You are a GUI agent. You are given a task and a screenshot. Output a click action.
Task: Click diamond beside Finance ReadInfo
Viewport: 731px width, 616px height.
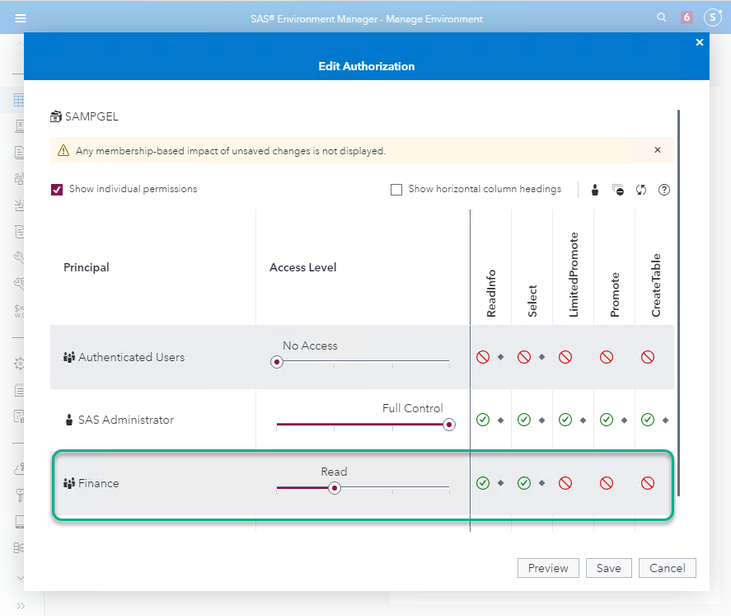coord(501,483)
